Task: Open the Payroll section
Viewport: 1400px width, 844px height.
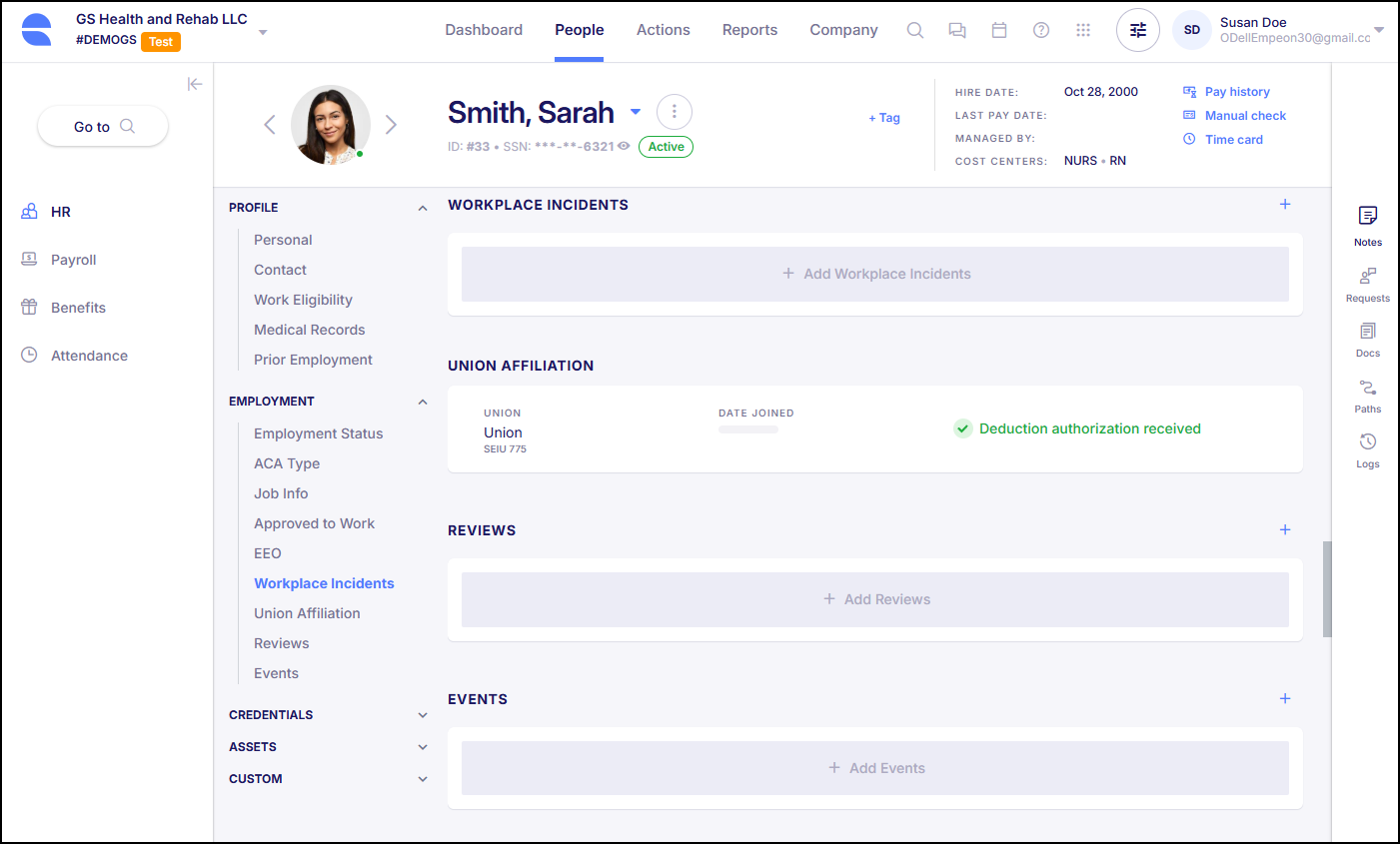Action: (x=75, y=259)
